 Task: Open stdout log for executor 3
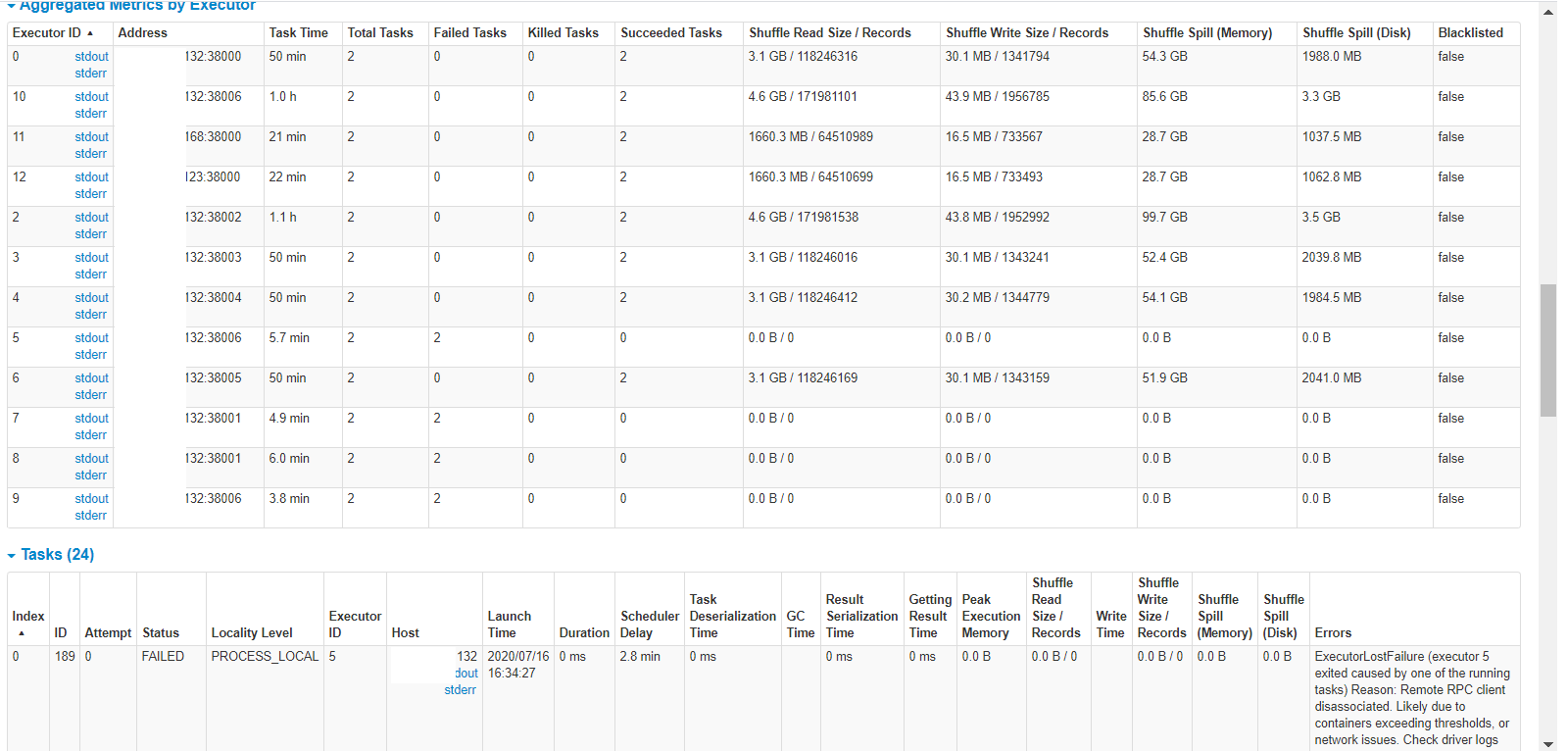[x=92, y=258]
